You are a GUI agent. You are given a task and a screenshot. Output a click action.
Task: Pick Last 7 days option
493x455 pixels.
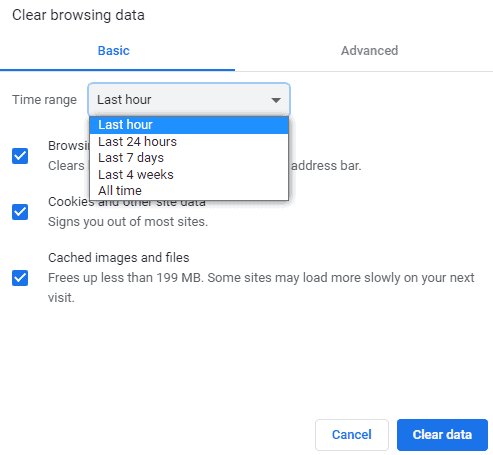189,158
